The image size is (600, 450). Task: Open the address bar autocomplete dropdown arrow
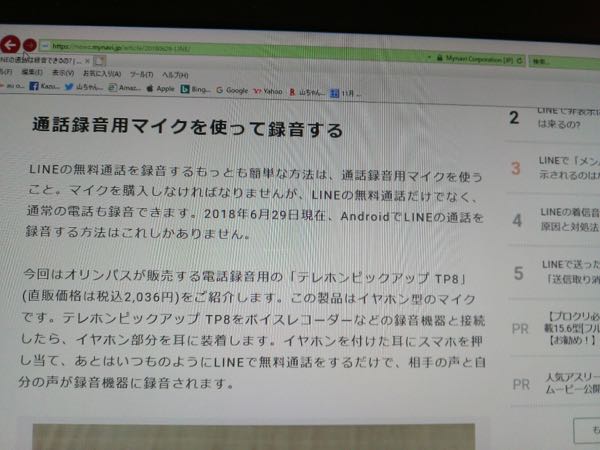(429, 58)
